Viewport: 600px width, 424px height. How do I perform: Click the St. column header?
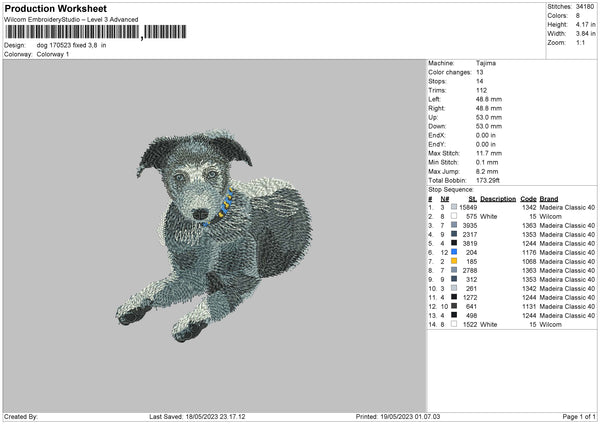coord(473,198)
